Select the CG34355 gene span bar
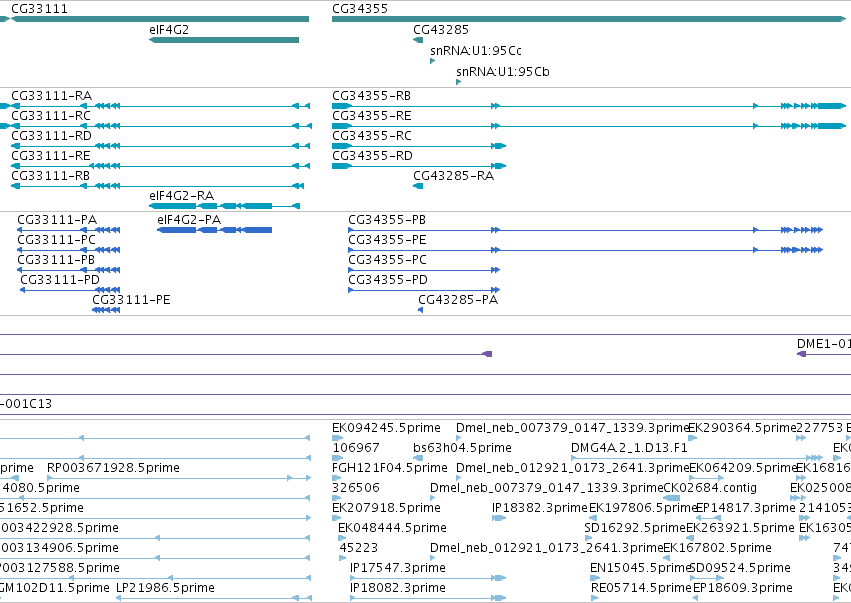The width and height of the screenshot is (851, 603). tap(589, 19)
